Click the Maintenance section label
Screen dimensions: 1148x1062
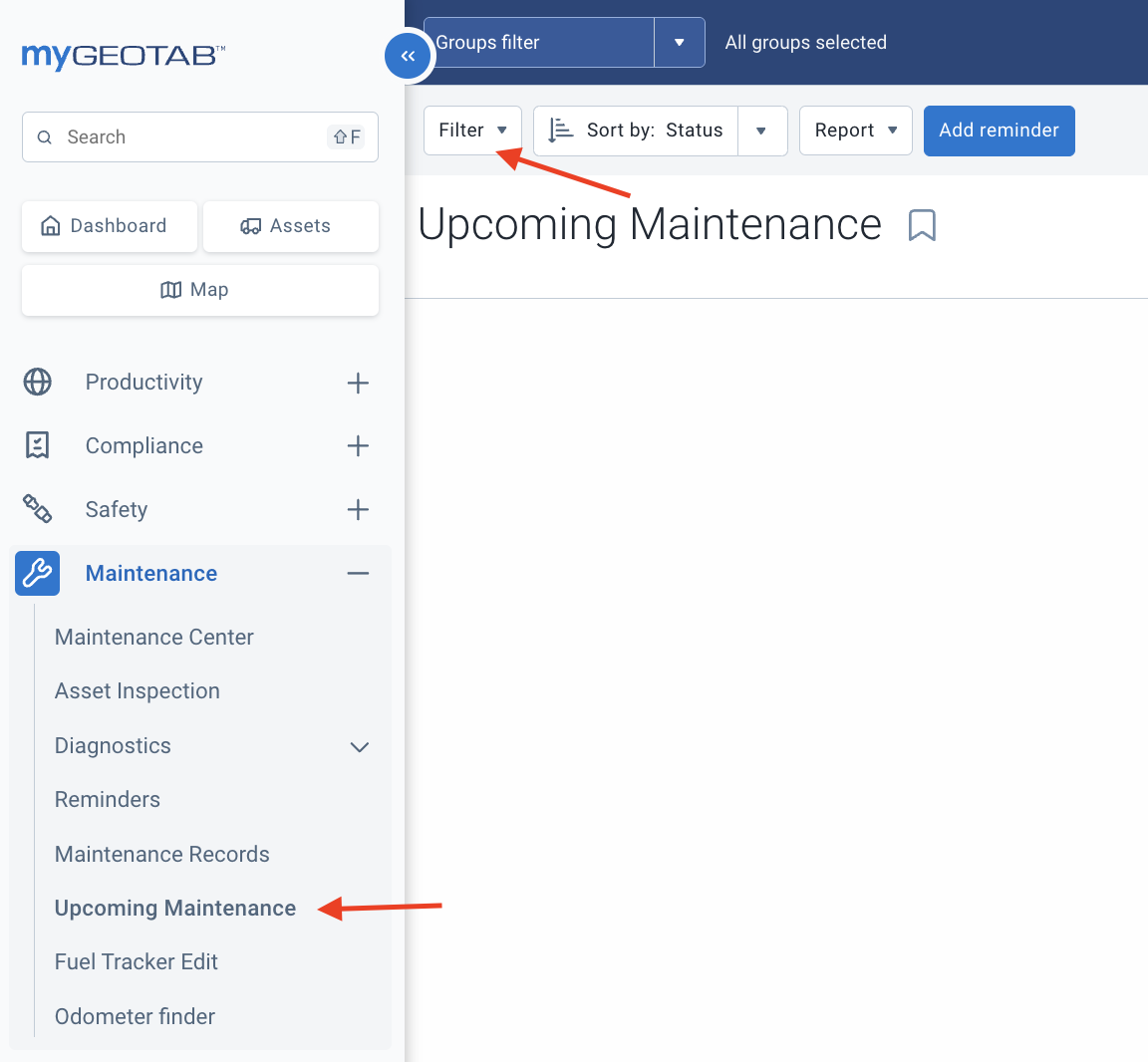150,573
